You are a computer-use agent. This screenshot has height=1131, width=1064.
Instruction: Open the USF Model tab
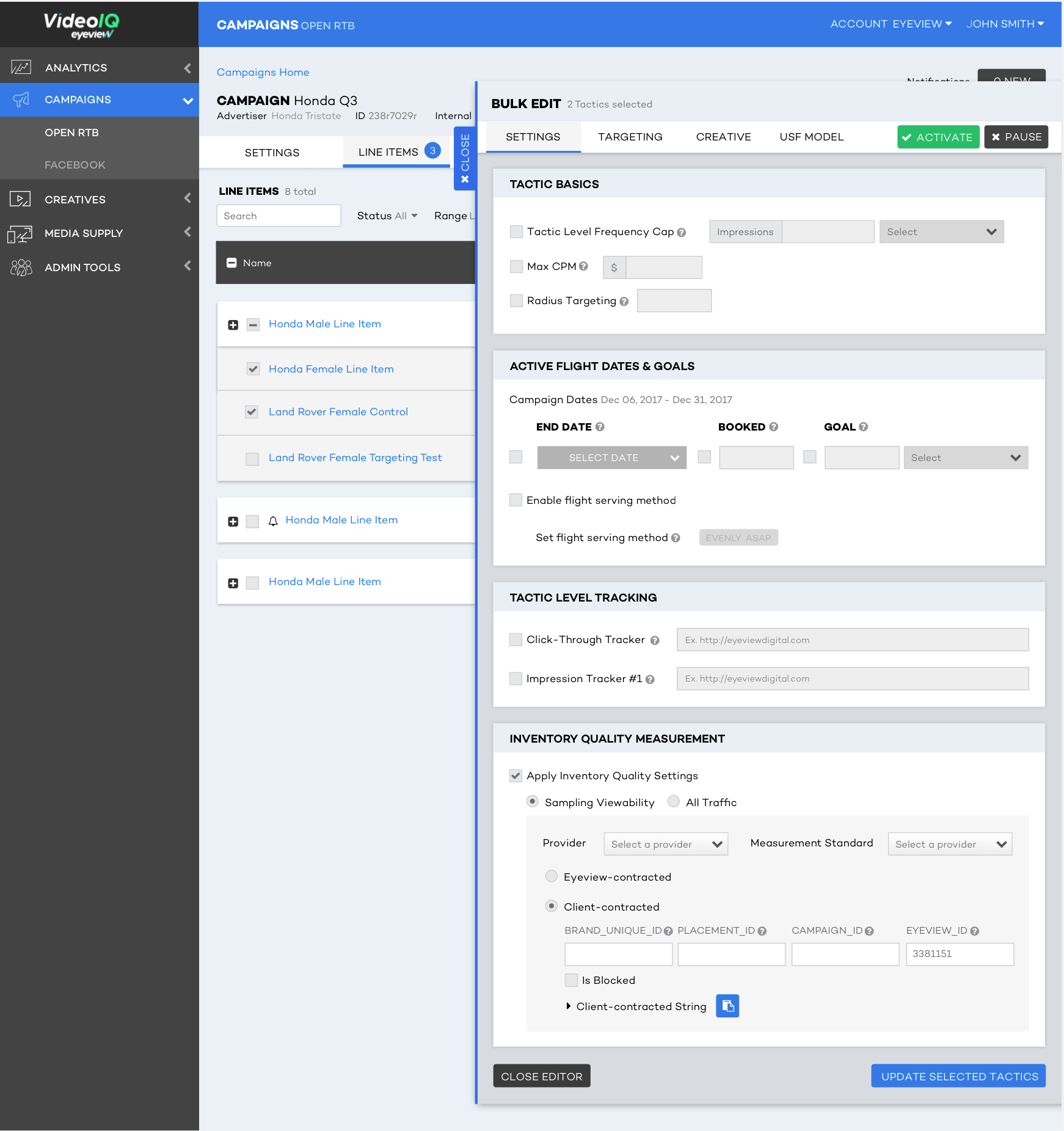811,137
